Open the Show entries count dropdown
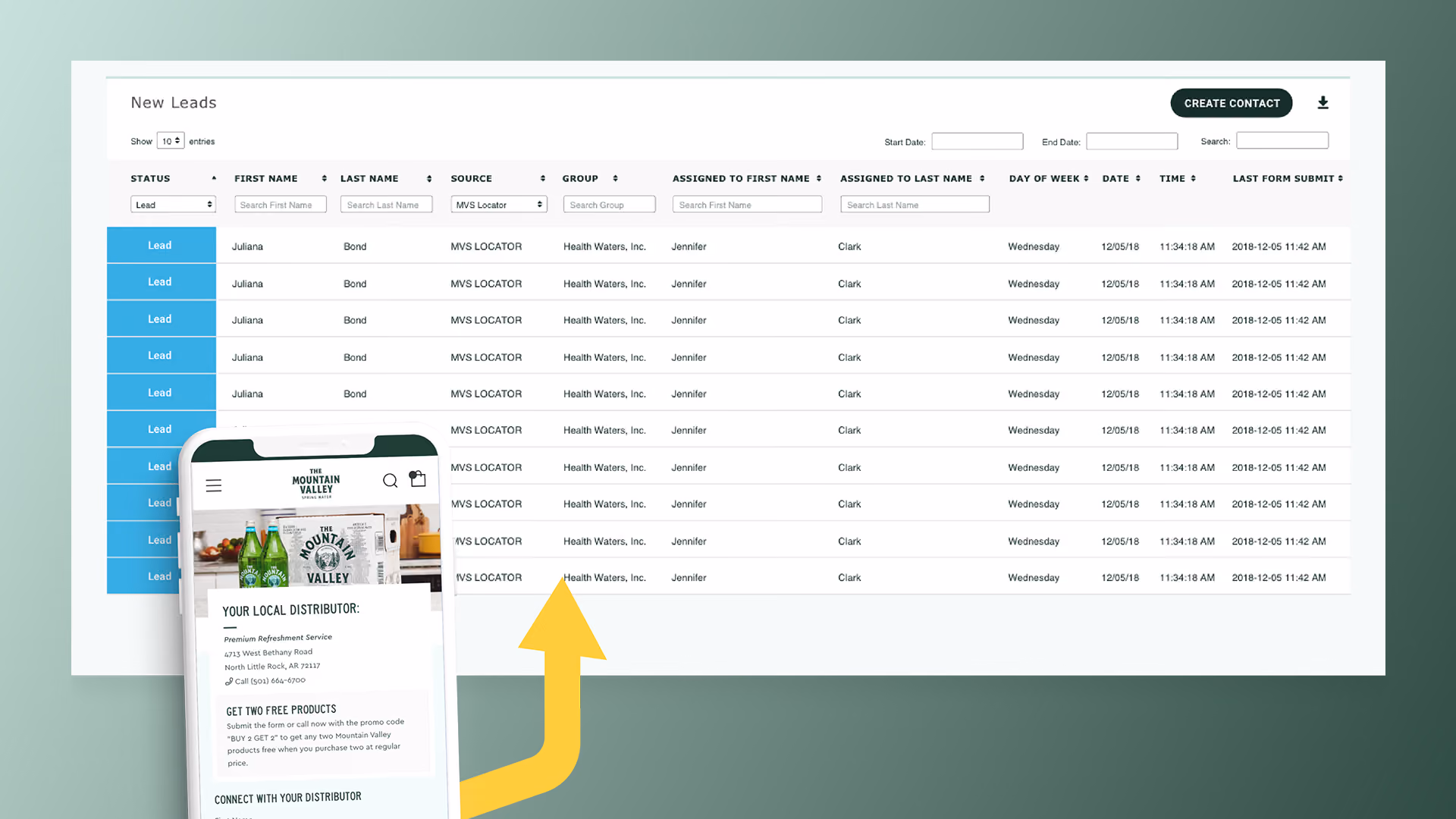This screenshot has width=1456, height=819. (171, 141)
